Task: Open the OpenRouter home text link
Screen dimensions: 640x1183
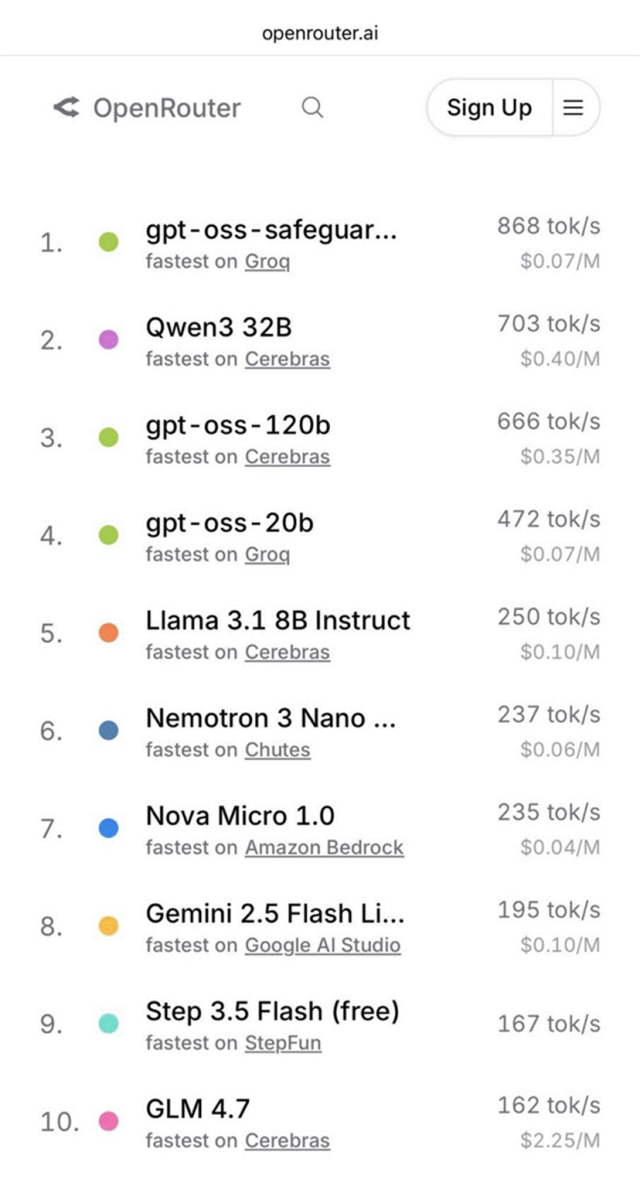Action: pos(167,108)
